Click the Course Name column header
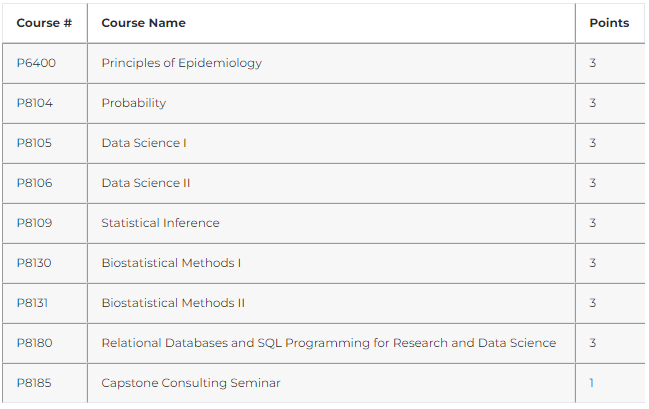Viewport: 649px width, 409px height. coord(143,23)
